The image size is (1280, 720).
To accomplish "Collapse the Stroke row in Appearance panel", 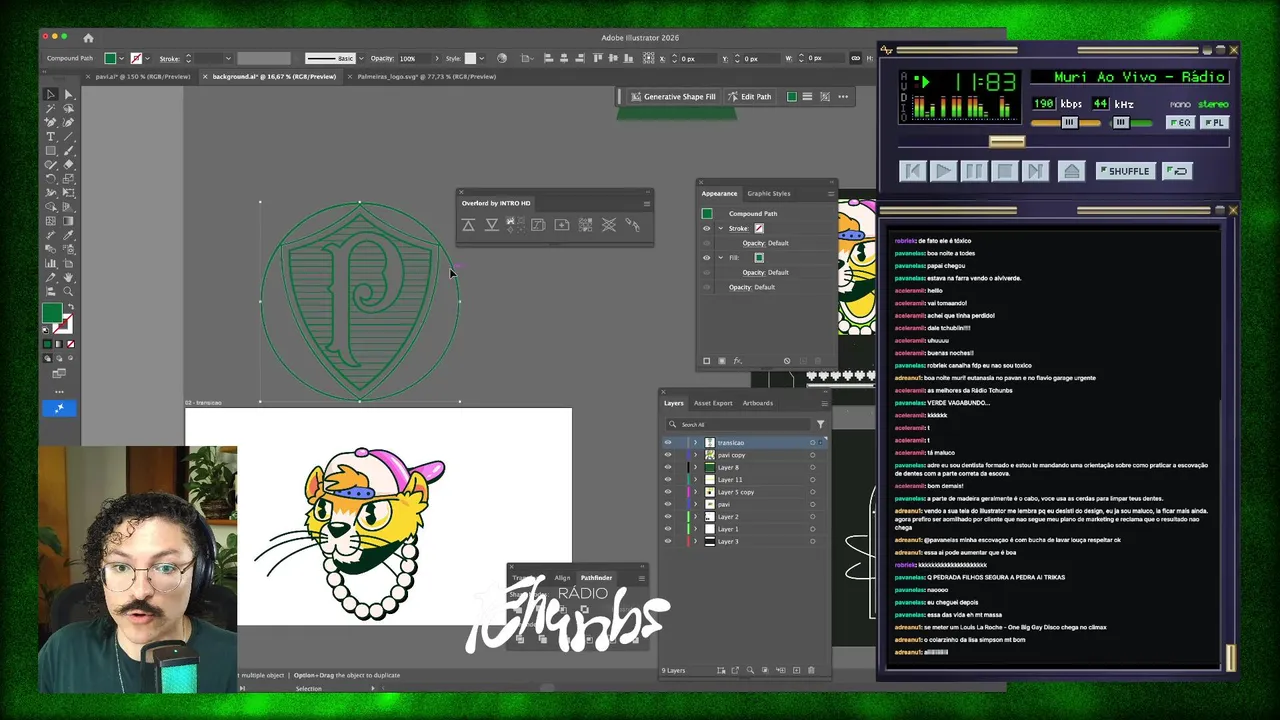I will [720, 228].
